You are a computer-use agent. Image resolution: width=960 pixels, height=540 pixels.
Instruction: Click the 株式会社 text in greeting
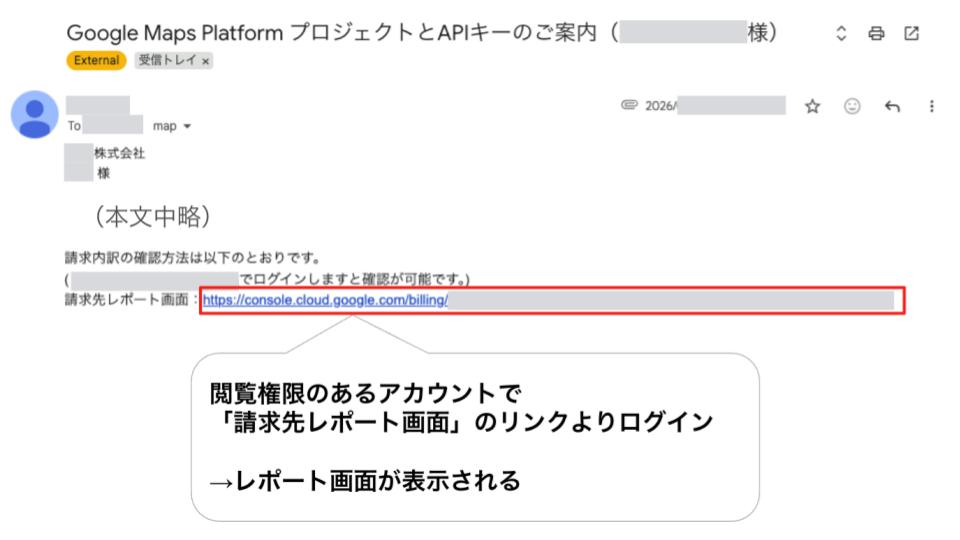point(119,153)
